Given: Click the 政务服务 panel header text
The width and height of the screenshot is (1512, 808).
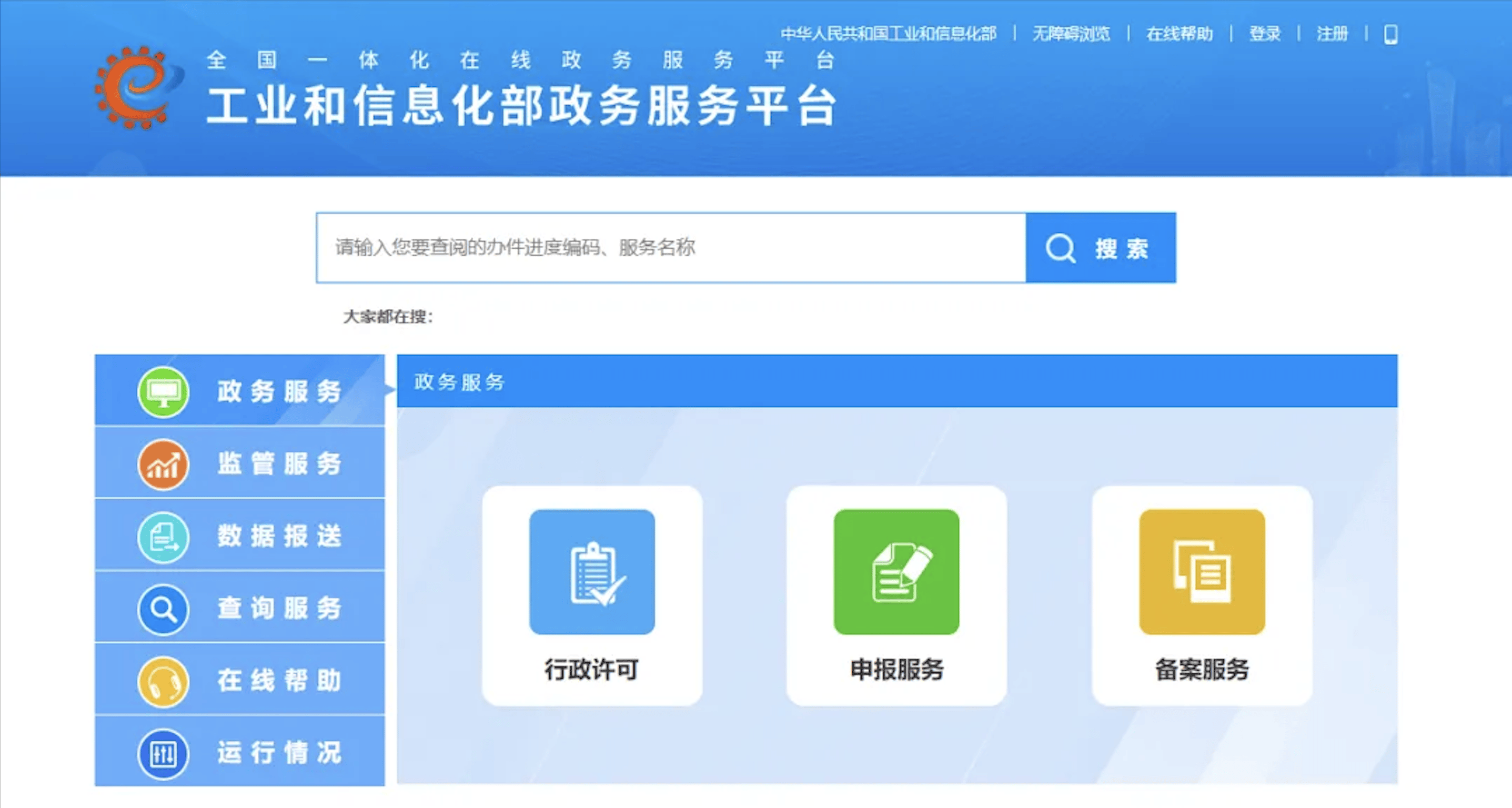Looking at the screenshot, I should pos(460,382).
